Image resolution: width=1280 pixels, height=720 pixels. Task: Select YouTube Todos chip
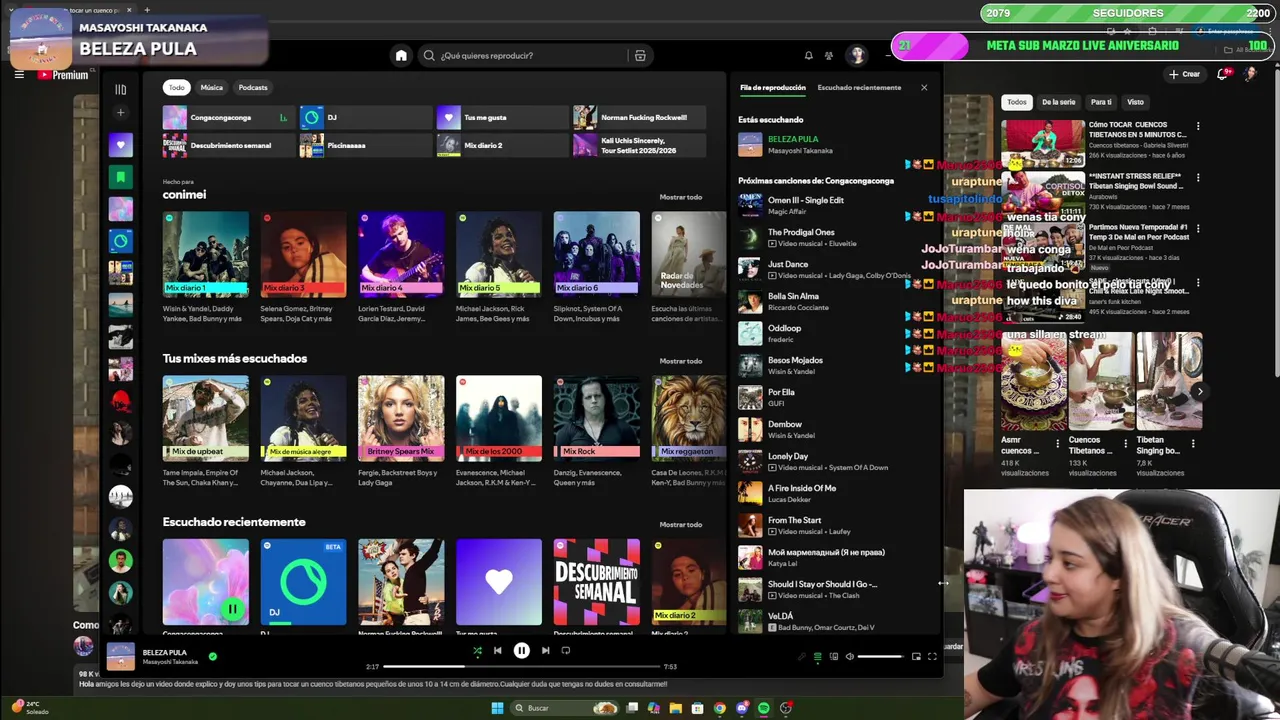[1017, 102]
